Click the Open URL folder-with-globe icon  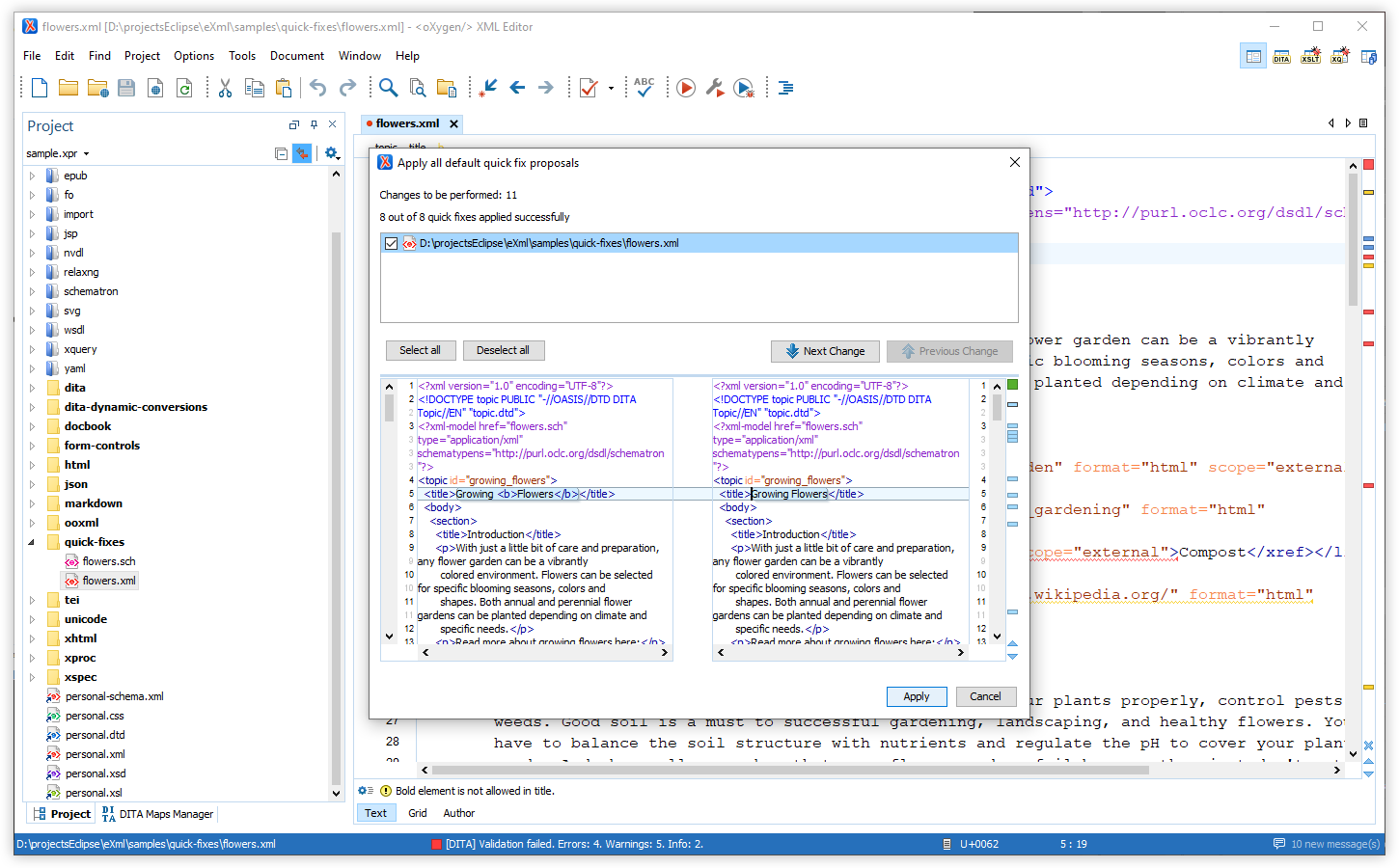click(97, 89)
